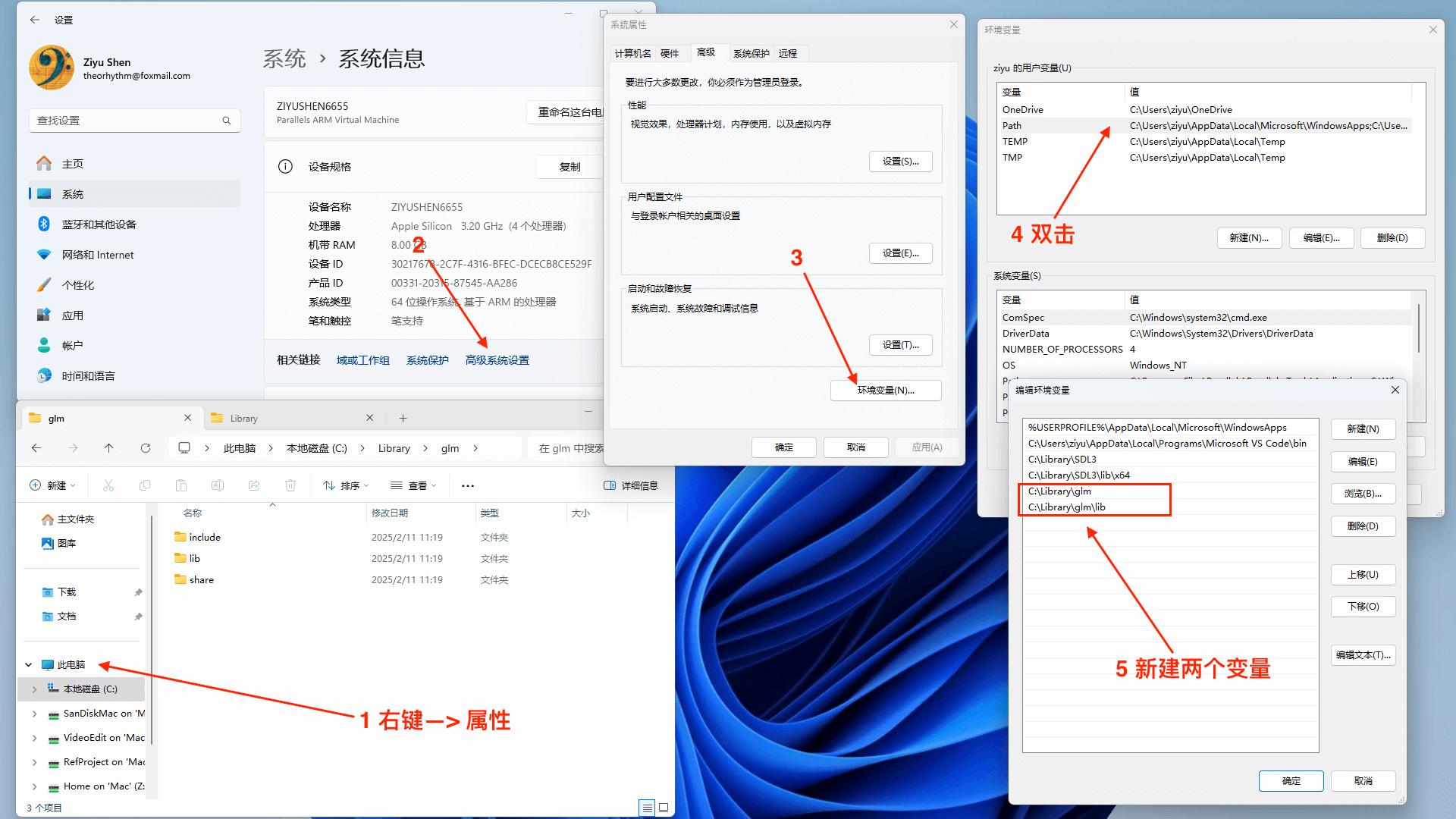Screen dimensions: 1456x819
Task: Click the Share icon in Explorer toolbar
Action: tap(254, 485)
